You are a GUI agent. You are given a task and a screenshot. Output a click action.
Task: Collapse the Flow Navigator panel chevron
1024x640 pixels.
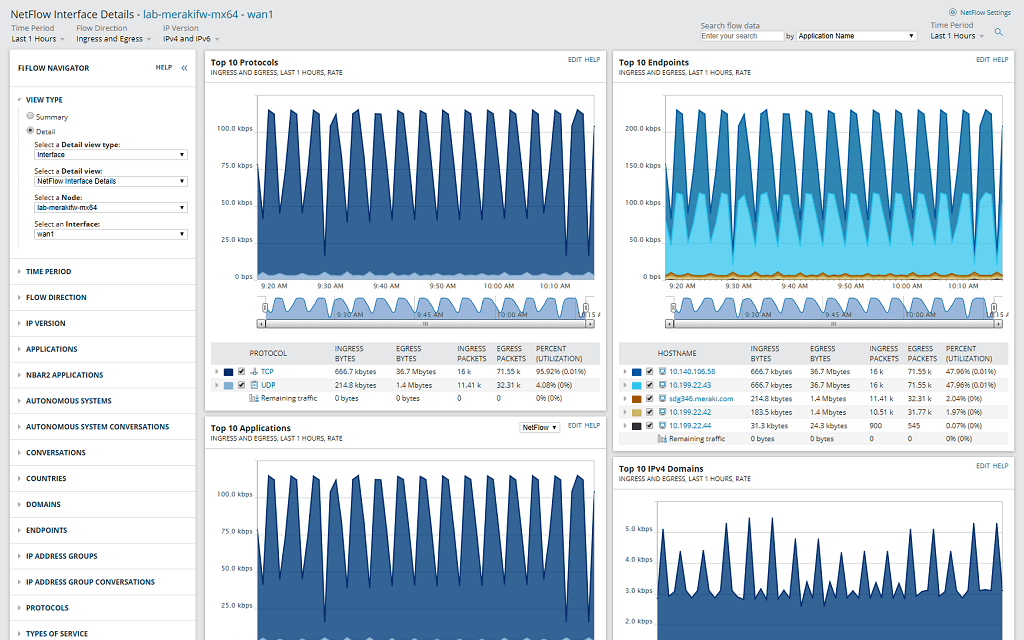pyautogui.click(x=184, y=68)
